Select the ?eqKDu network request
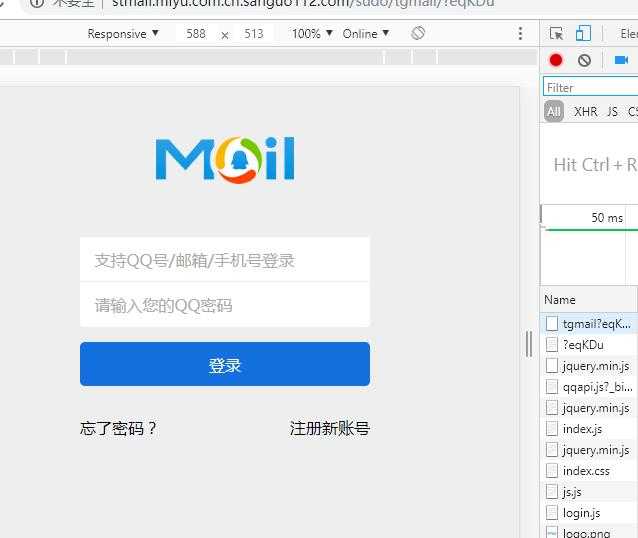 click(589, 344)
